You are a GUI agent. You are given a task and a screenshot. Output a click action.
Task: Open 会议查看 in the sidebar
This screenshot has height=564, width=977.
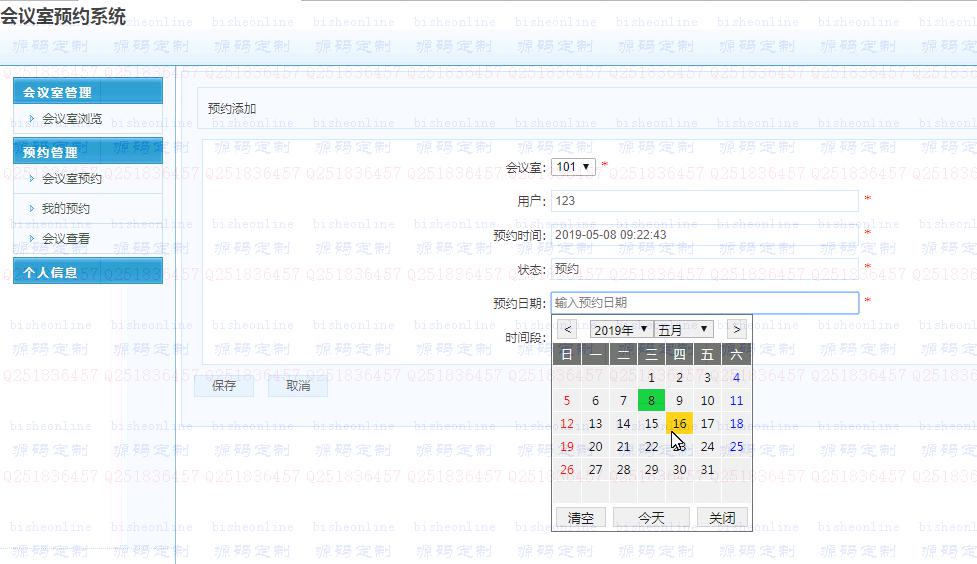pyautogui.click(x=66, y=238)
